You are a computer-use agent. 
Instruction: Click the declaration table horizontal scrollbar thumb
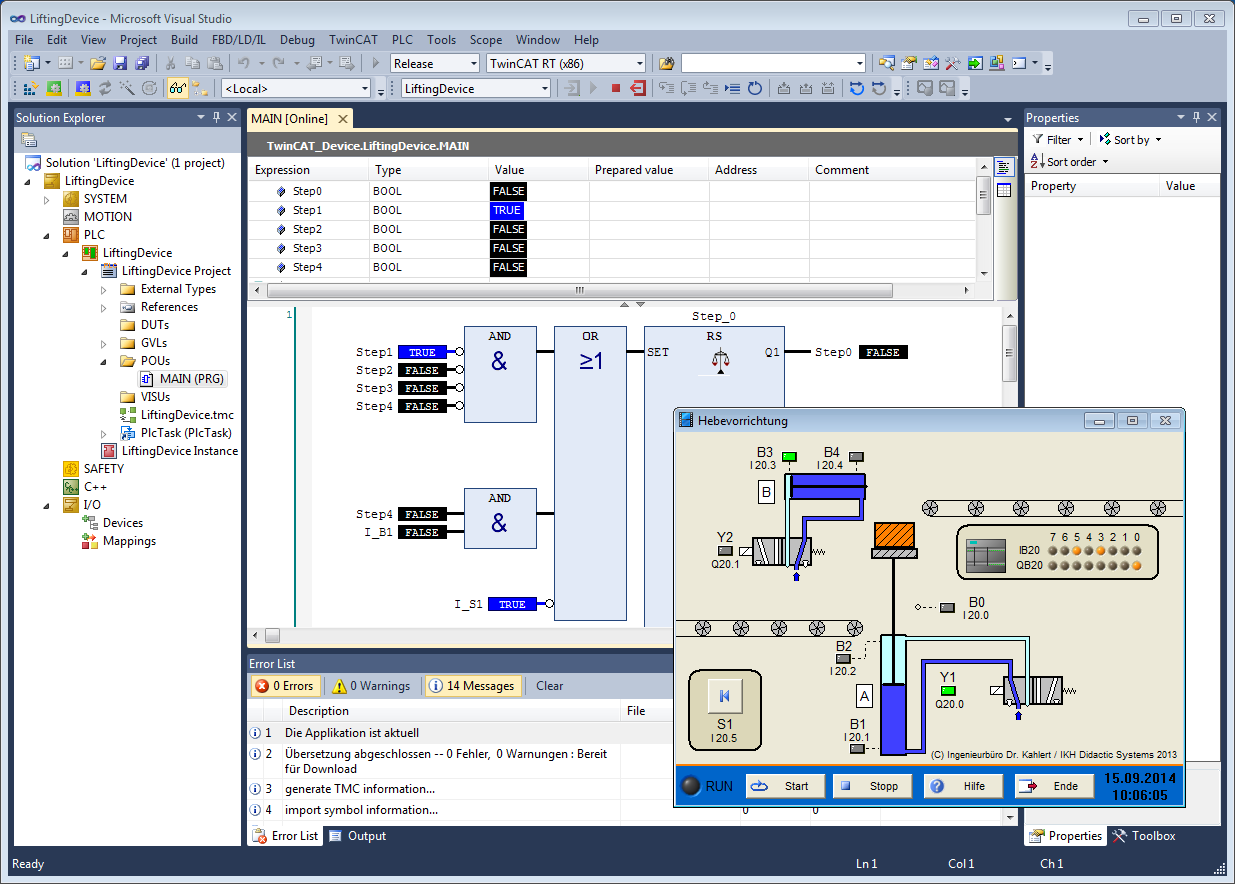click(579, 291)
